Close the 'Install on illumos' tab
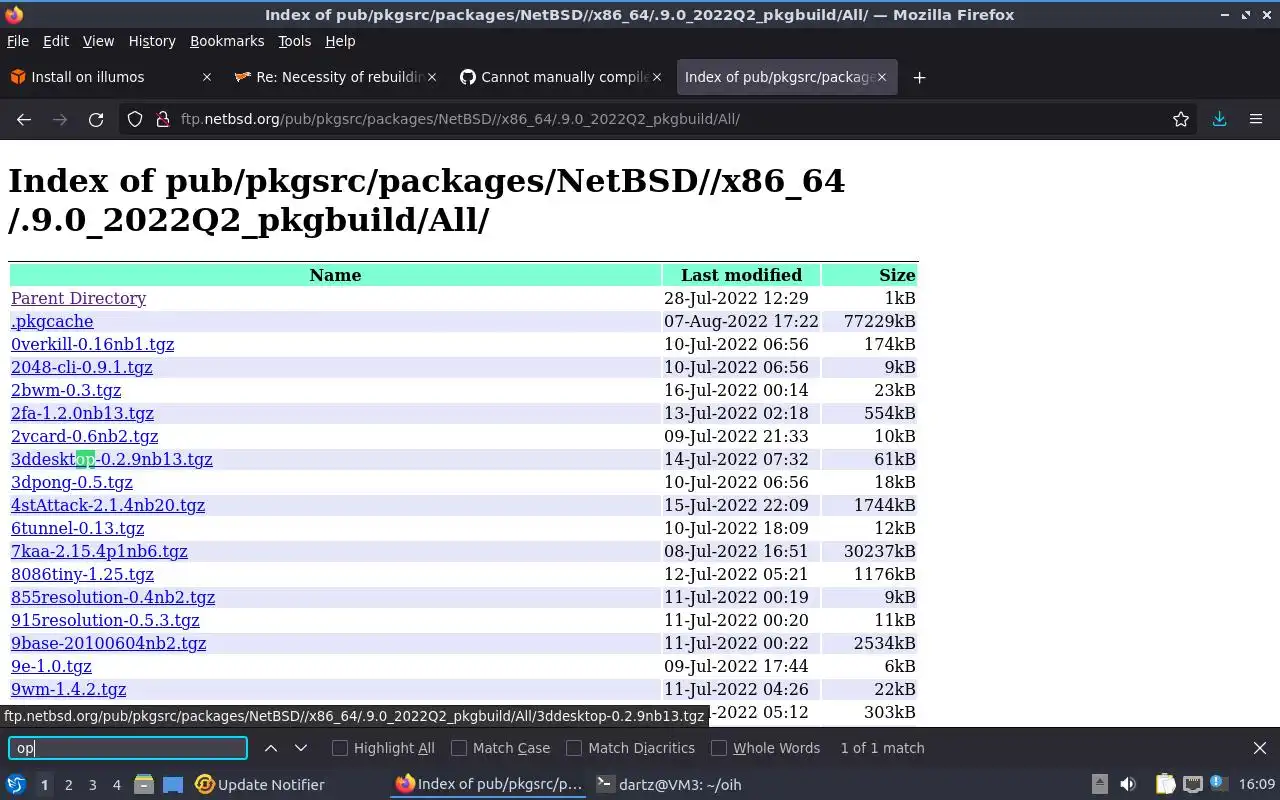 click(x=207, y=77)
